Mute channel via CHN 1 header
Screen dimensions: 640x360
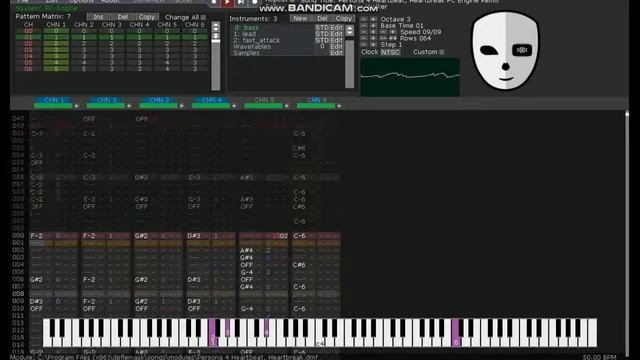click(53, 100)
